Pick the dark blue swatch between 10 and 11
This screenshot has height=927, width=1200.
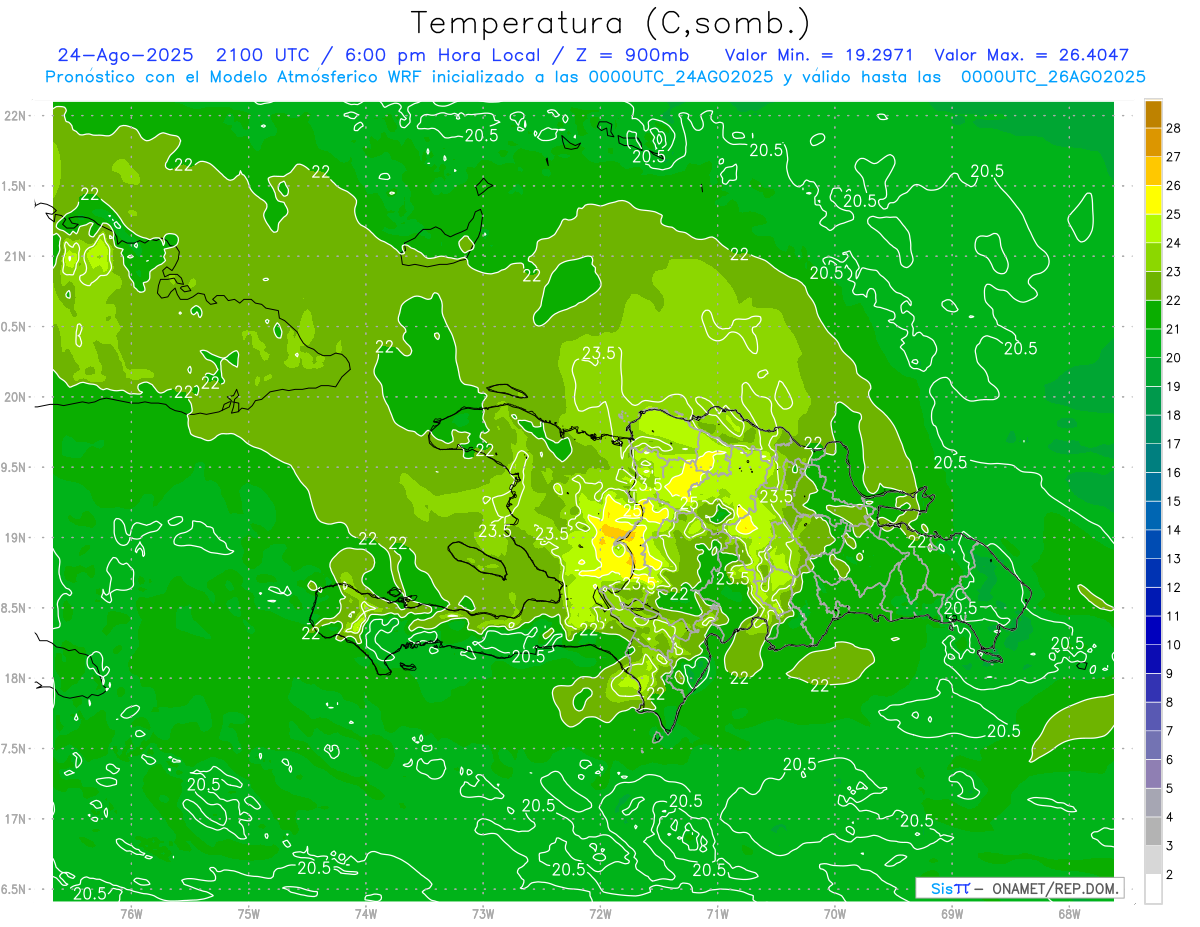1153,631
